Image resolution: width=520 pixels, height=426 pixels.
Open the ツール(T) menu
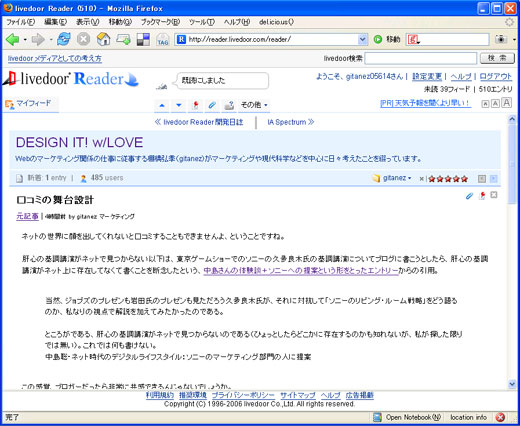[202, 22]
